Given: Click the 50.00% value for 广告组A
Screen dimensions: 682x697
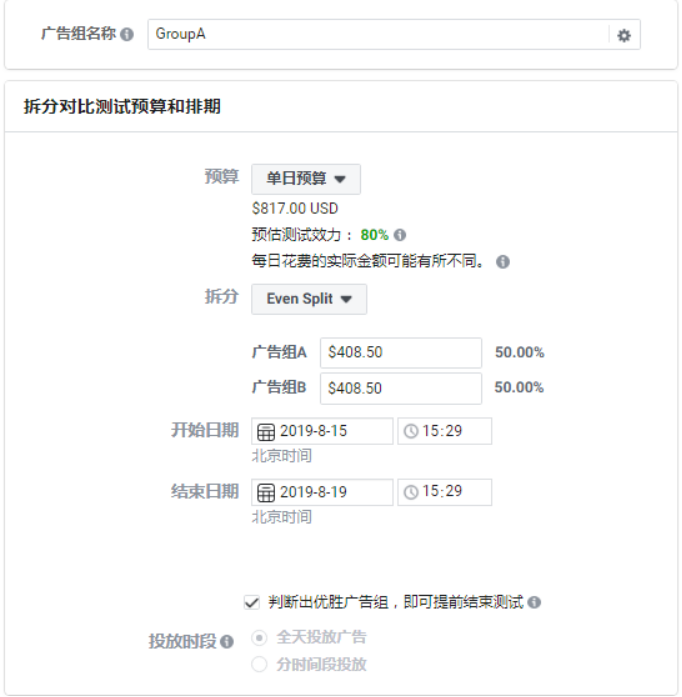Looking at the screenshot, I should [x=519, y=353].
